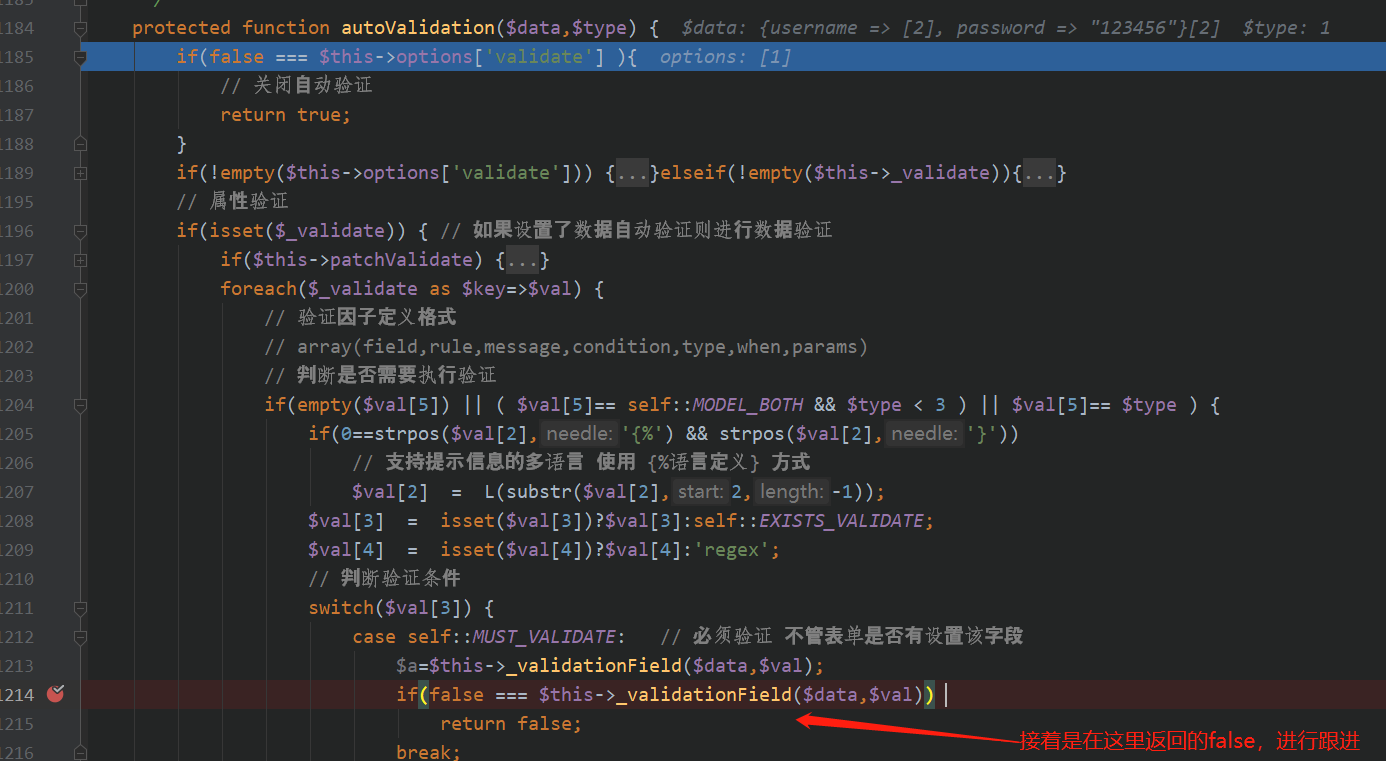
Task: Expand the folded block at line 1189
Action: click(x=80, y=173)
